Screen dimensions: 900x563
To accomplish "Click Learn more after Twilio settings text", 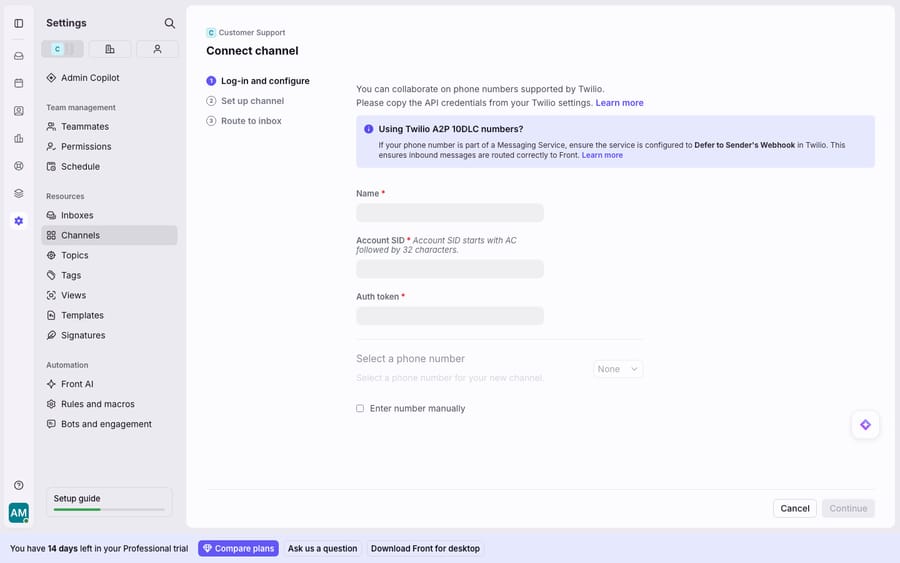I will point(619,103).
